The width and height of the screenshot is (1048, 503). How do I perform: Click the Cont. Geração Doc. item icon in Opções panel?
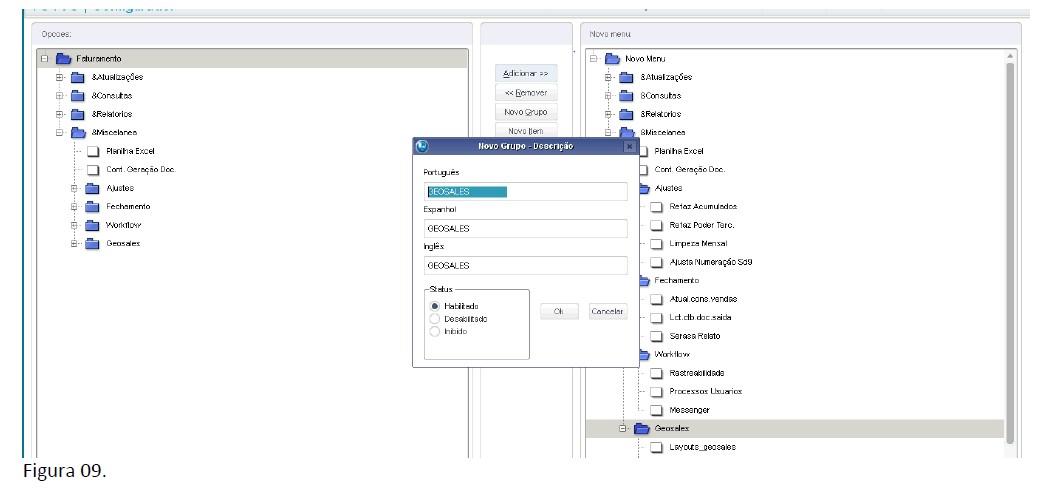coord(93,170)
